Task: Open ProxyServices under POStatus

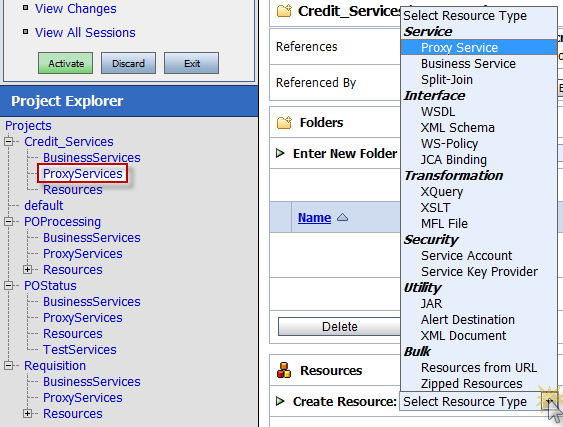Action: [x=83, y=317]
